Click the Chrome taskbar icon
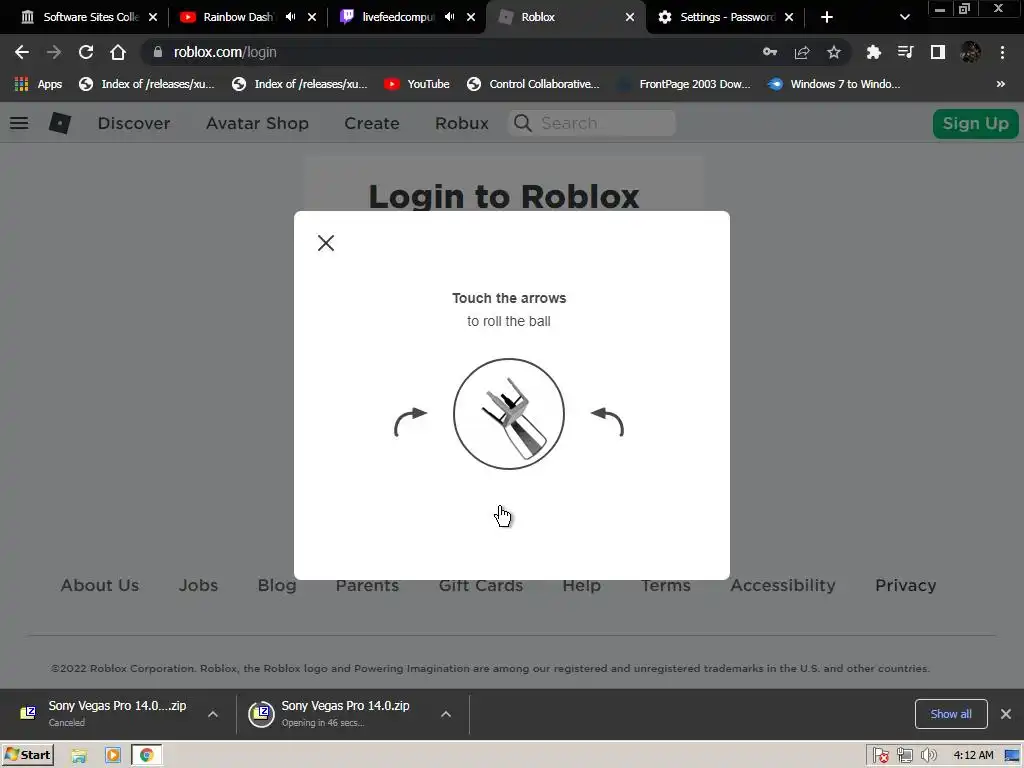This screenshot has width=1024, height=768. coord(146,756)
